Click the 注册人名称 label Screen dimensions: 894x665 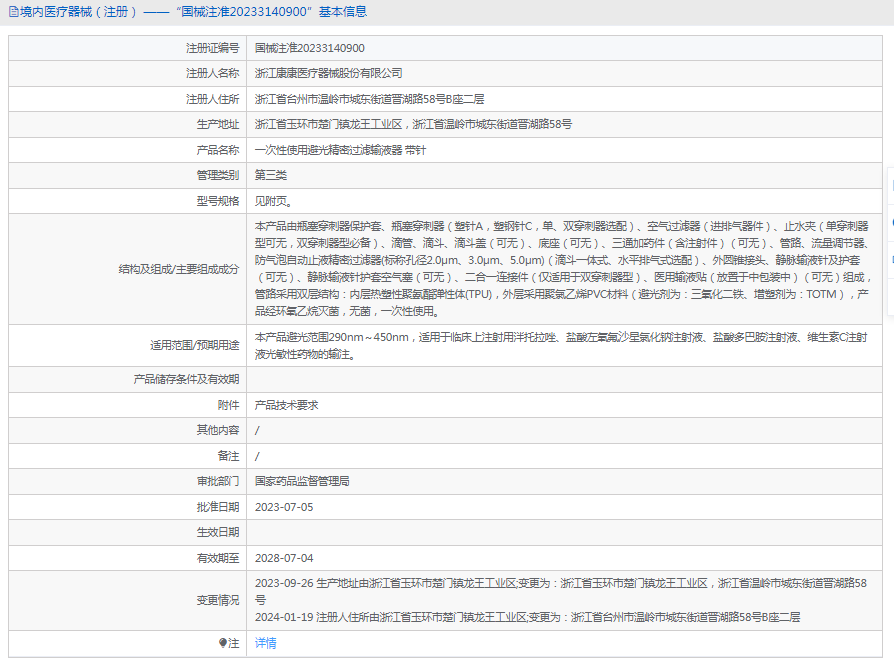(x=213, y=74)
